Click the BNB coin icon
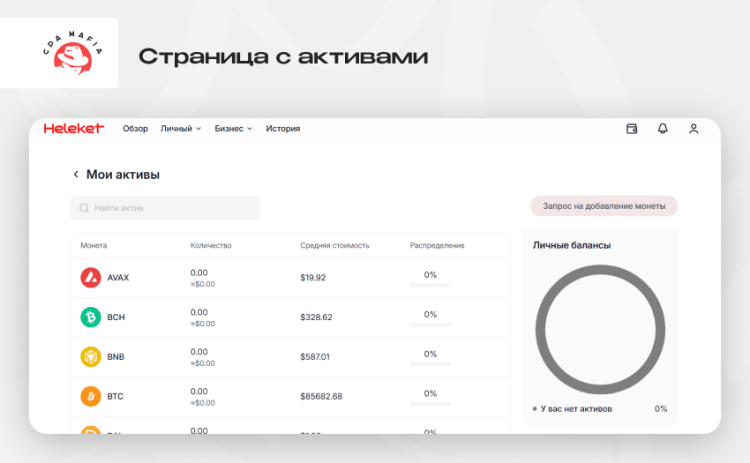 [x=91, y=357]
